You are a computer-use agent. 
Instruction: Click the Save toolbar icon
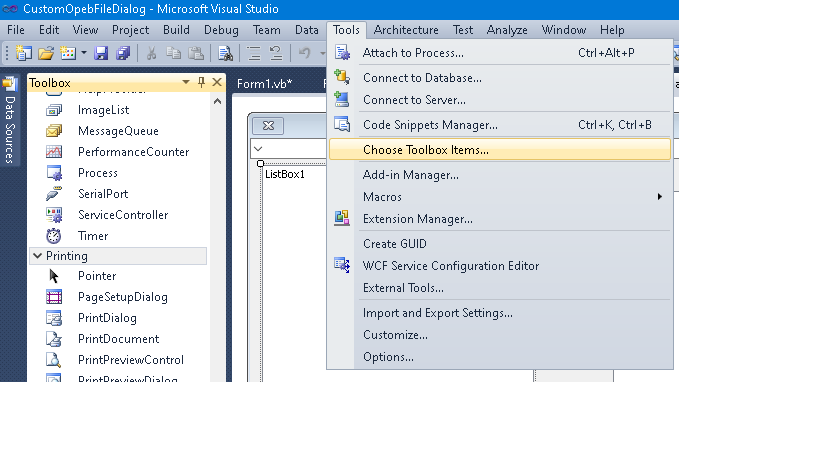pyautogui.click(x=101, y=53)
